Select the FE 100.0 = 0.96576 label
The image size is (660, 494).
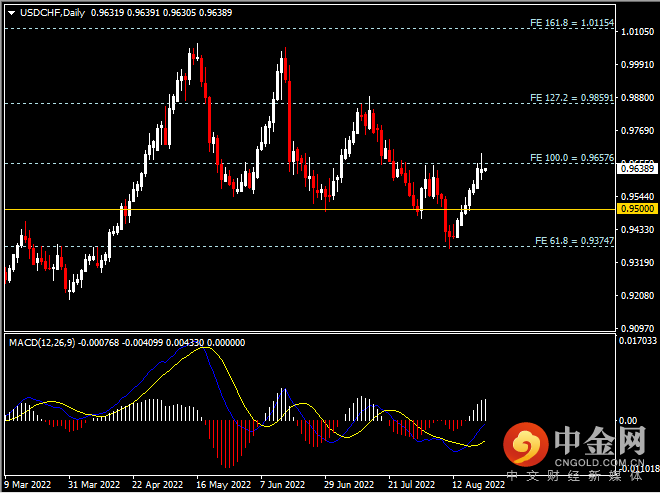tap(572, 158)
